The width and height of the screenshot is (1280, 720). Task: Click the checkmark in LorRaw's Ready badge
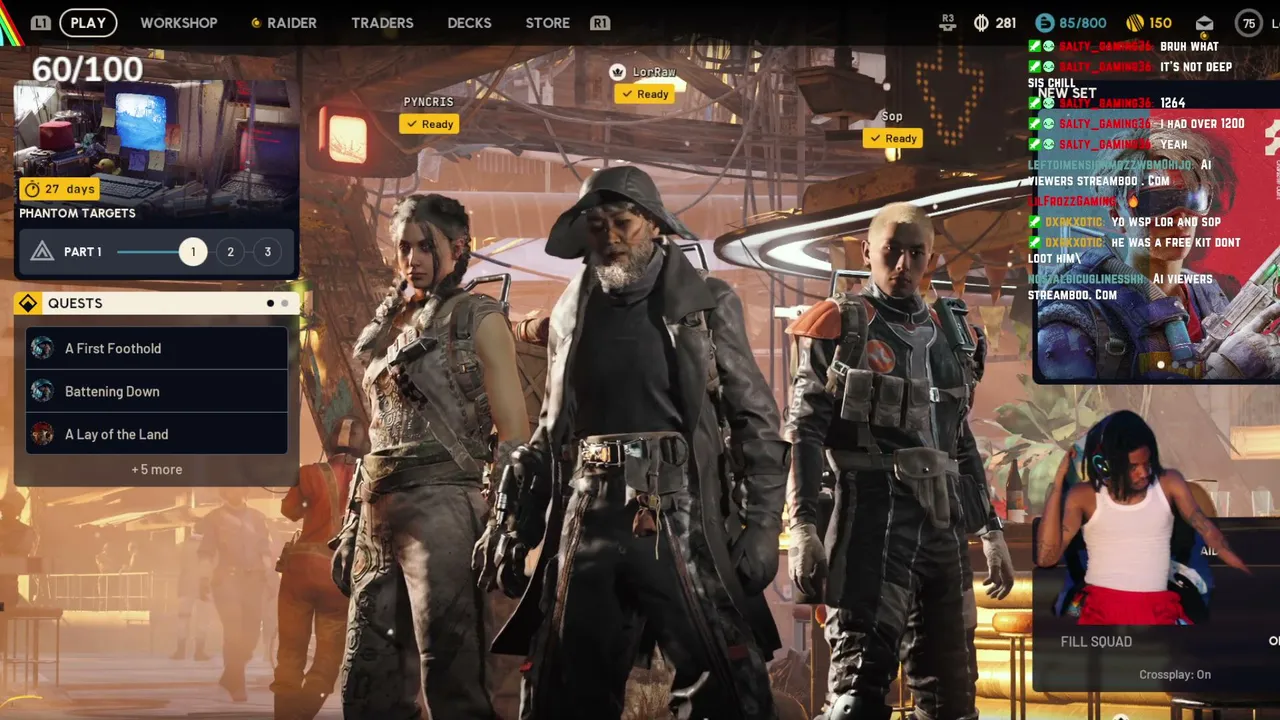pos(627,94)
